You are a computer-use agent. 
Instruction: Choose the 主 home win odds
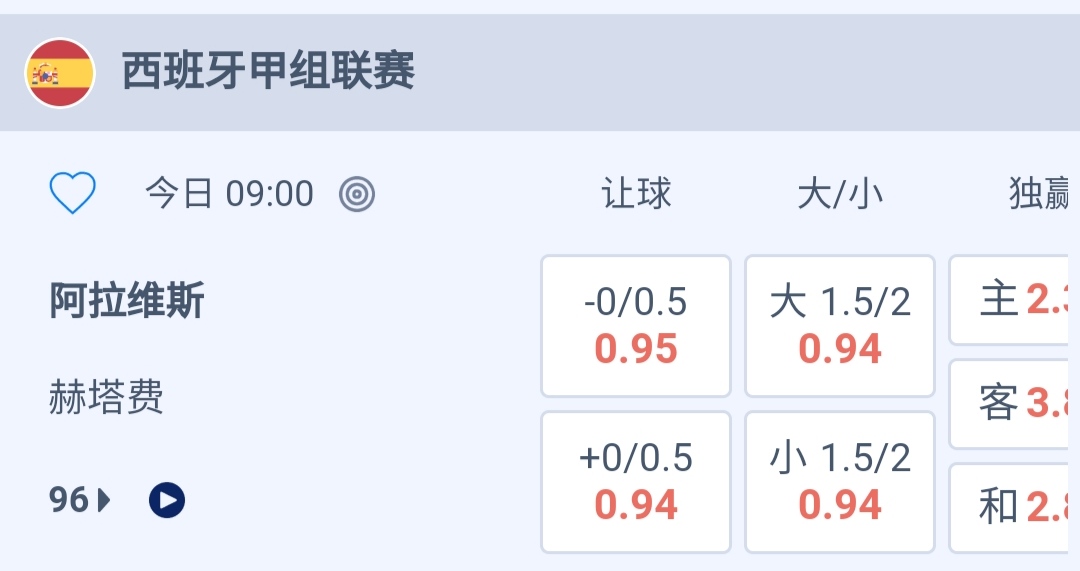coord(1013,300)
